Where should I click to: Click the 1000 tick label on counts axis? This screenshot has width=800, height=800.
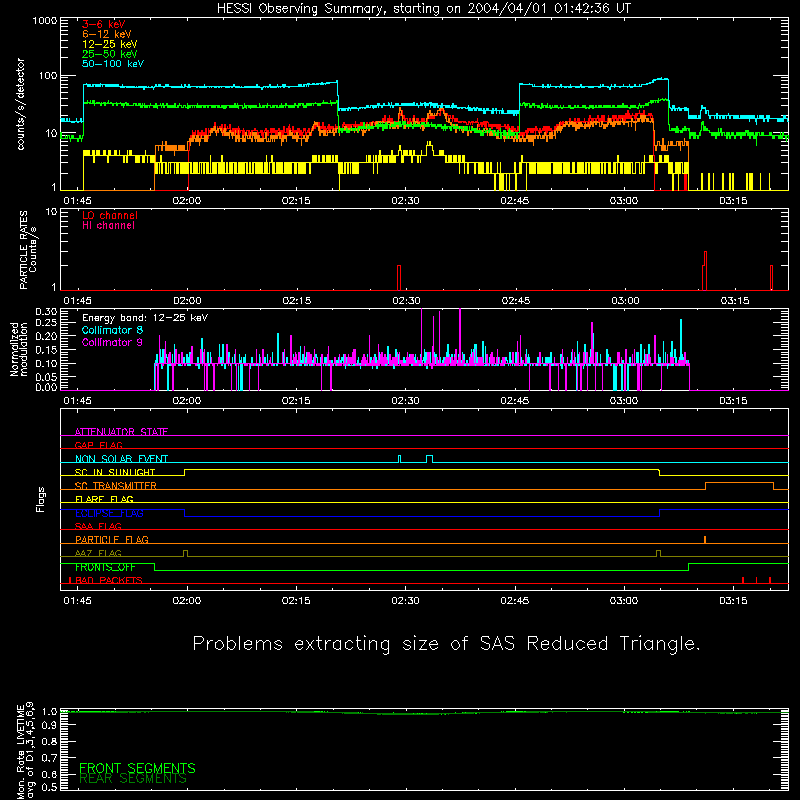tap(45, 21)
